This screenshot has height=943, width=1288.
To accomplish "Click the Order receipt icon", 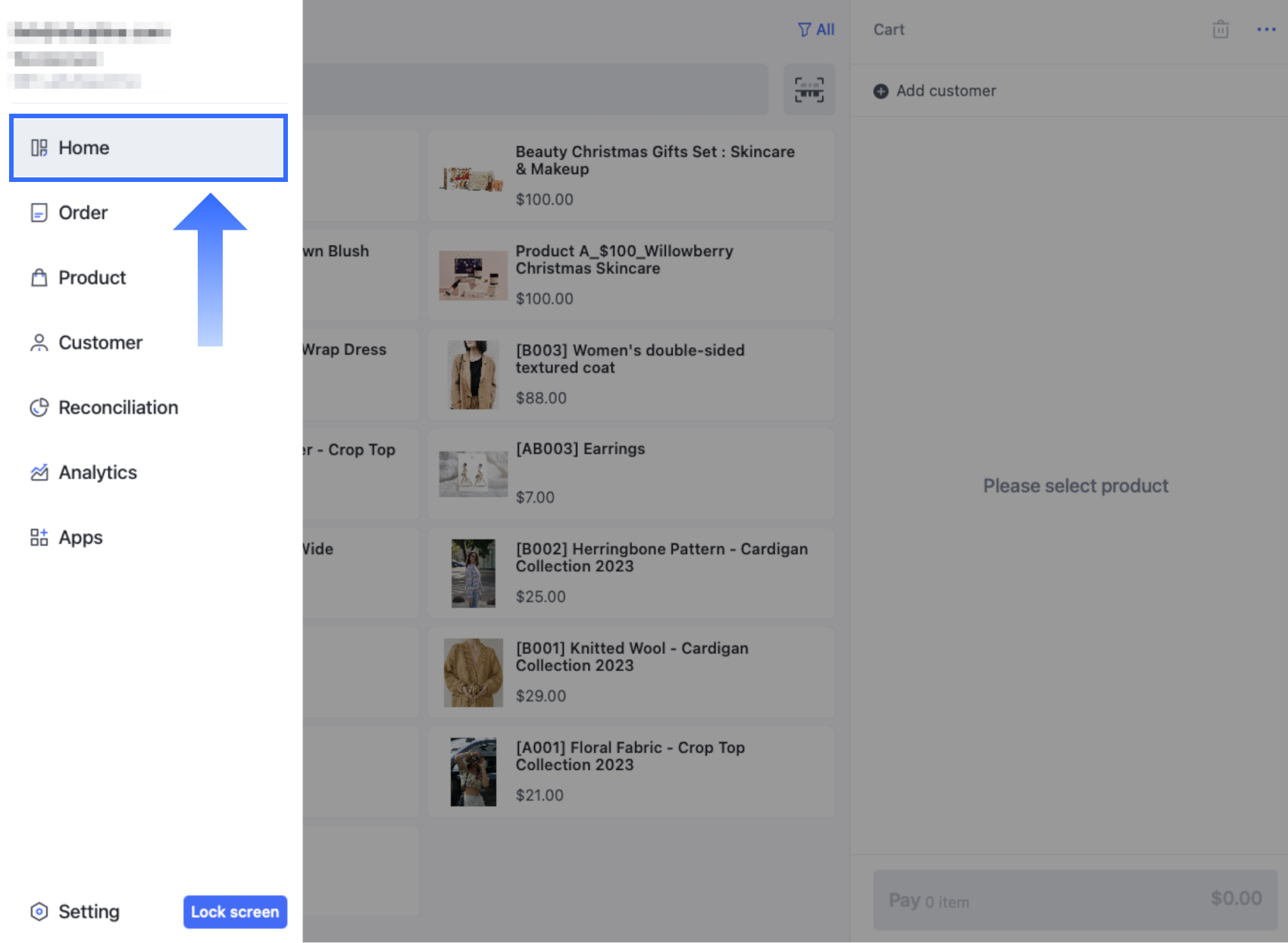I will tap(39, 213).
